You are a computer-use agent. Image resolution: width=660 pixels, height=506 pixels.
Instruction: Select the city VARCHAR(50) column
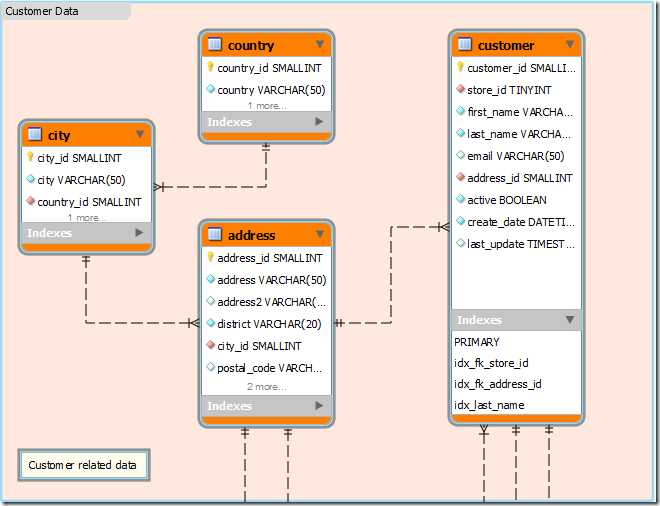point(86,180)
